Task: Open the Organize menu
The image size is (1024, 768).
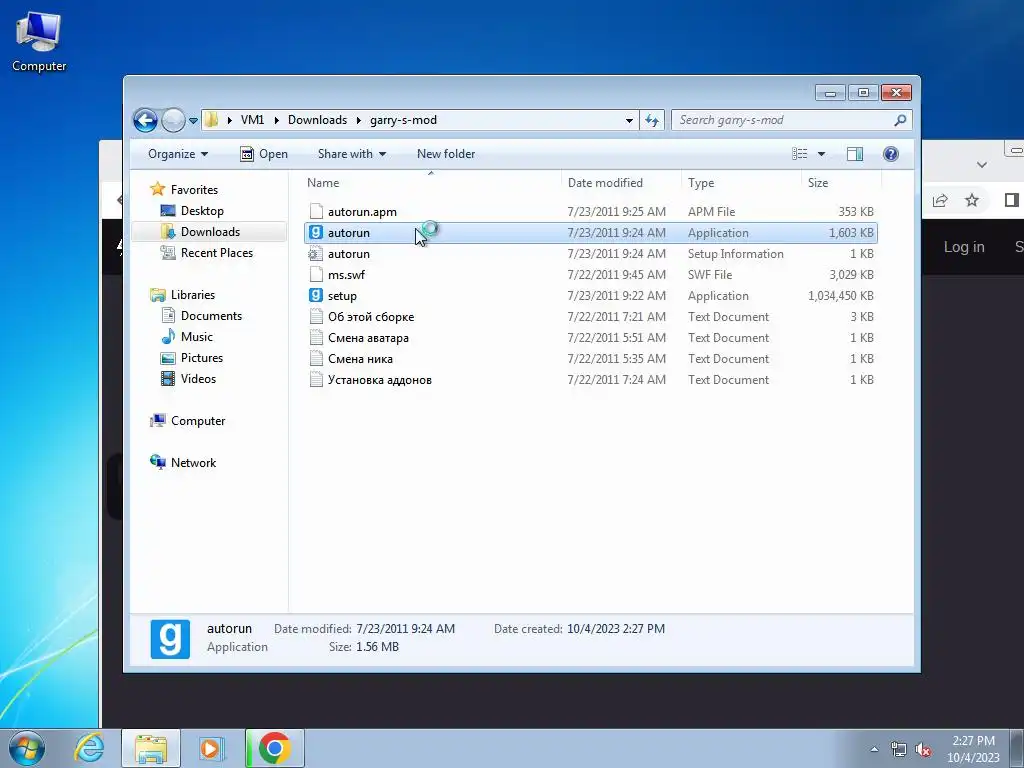Action: point(178,154)
